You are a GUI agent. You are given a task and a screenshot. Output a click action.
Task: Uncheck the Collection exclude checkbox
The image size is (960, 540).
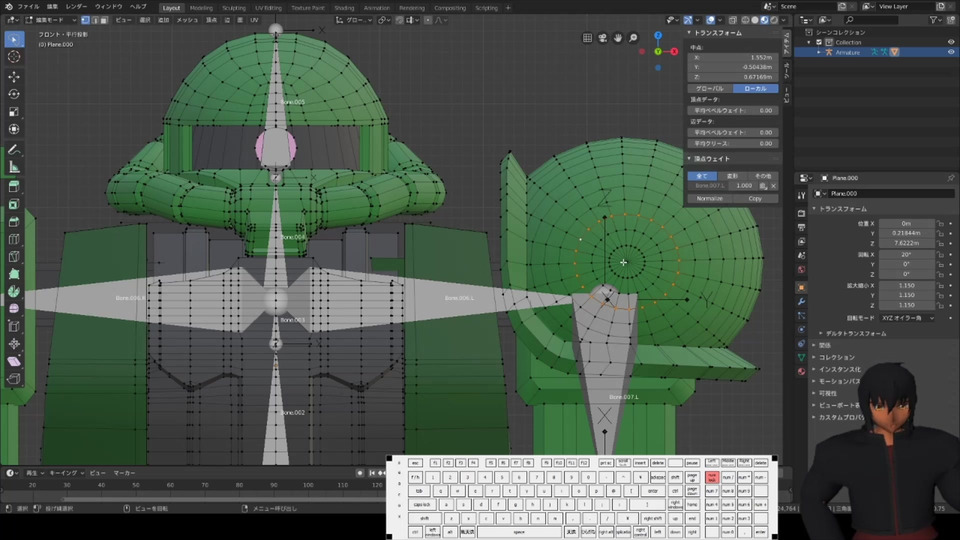819,42
